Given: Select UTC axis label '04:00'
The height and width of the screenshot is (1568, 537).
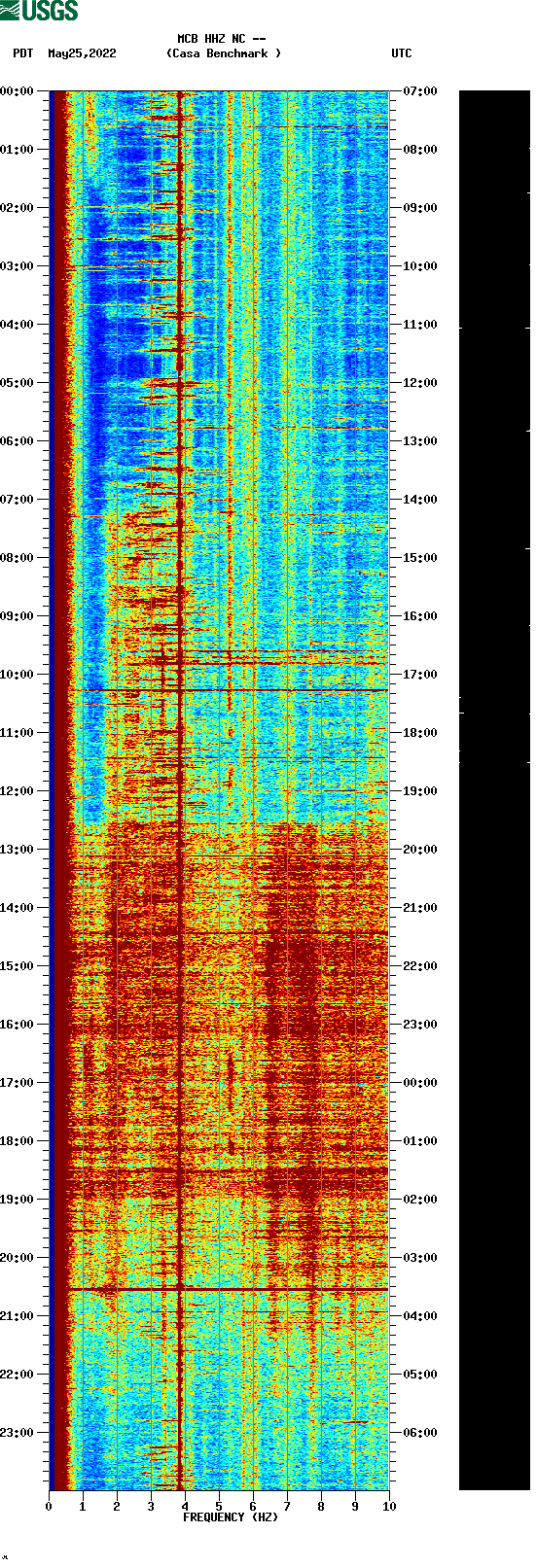Looking at the screenshot, I should click(420, 1316).
